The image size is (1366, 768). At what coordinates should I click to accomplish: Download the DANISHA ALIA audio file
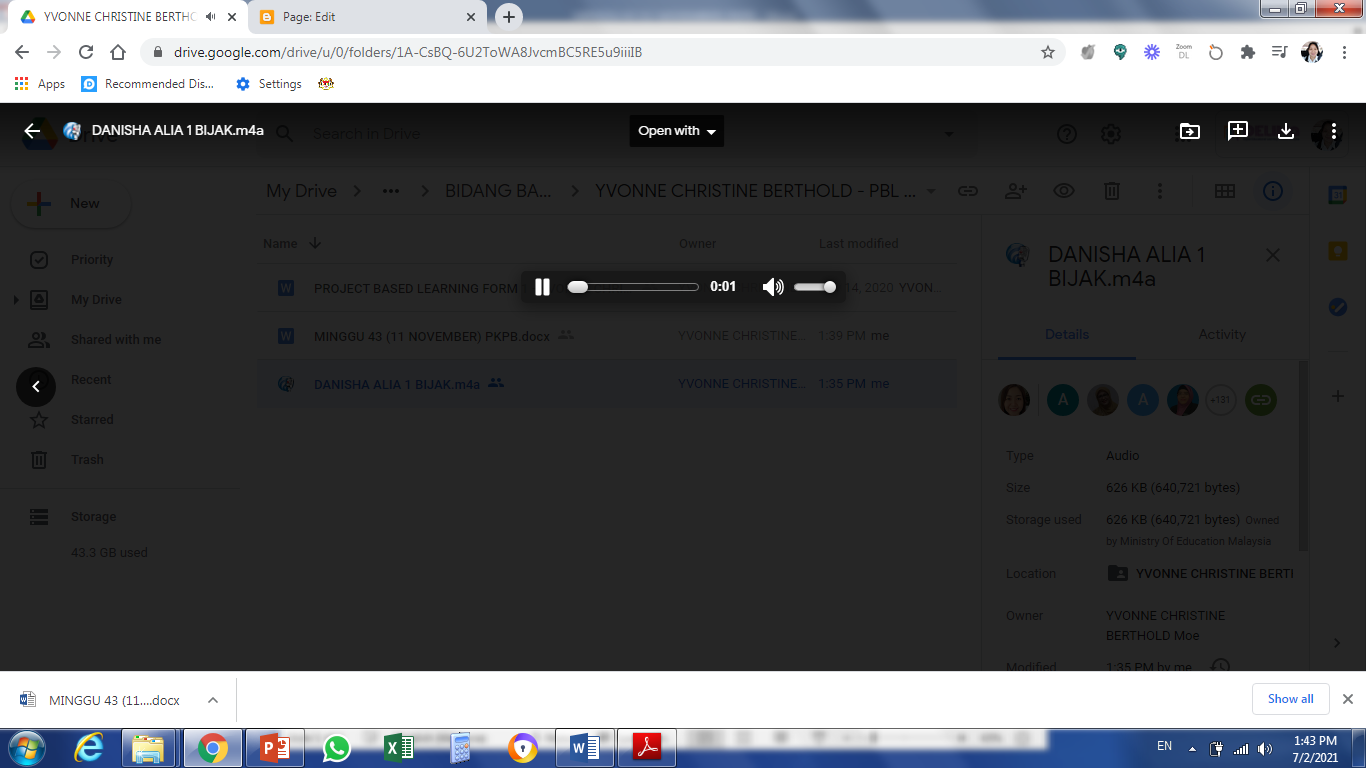1286,131
